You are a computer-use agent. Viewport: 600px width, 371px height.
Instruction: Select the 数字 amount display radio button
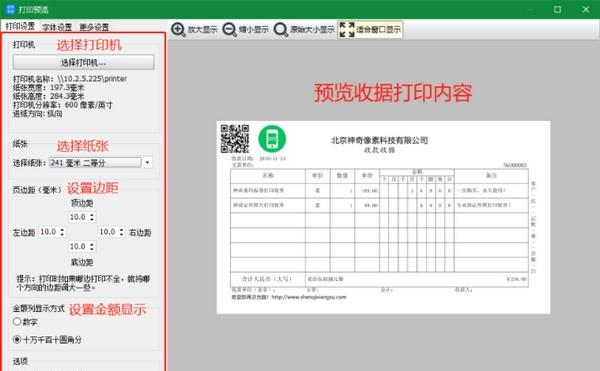[17, 321]
